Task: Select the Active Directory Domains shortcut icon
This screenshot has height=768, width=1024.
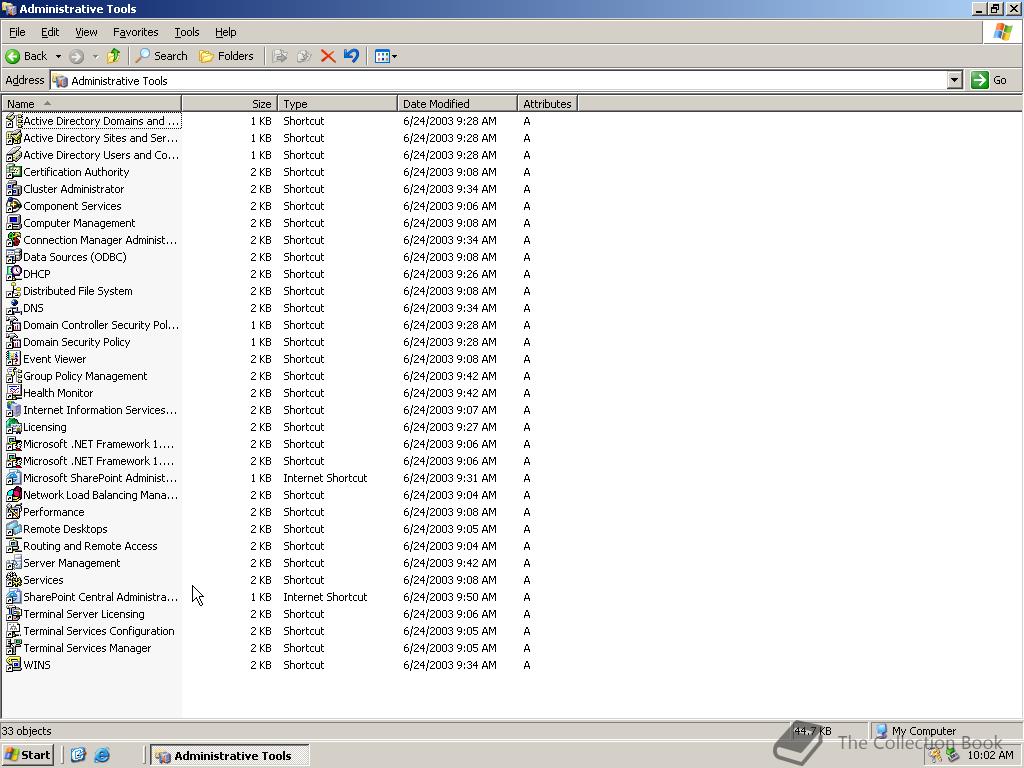Action: 14,121
